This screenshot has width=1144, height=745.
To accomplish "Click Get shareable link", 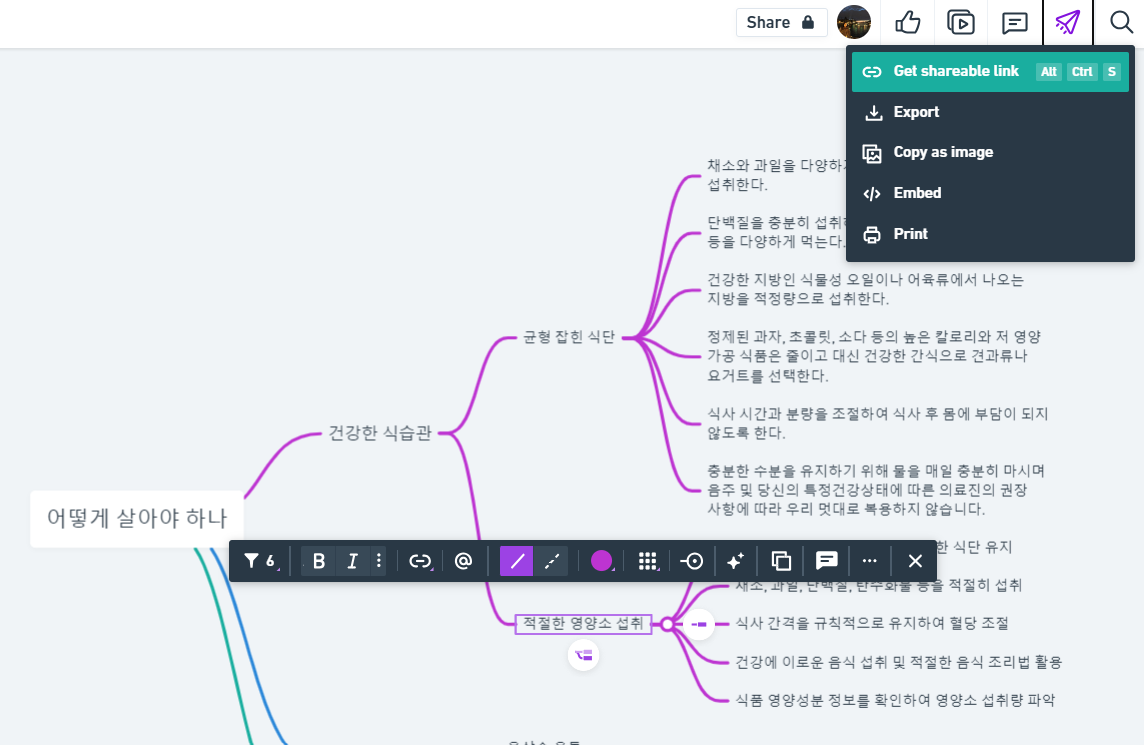I will point(956,71).
